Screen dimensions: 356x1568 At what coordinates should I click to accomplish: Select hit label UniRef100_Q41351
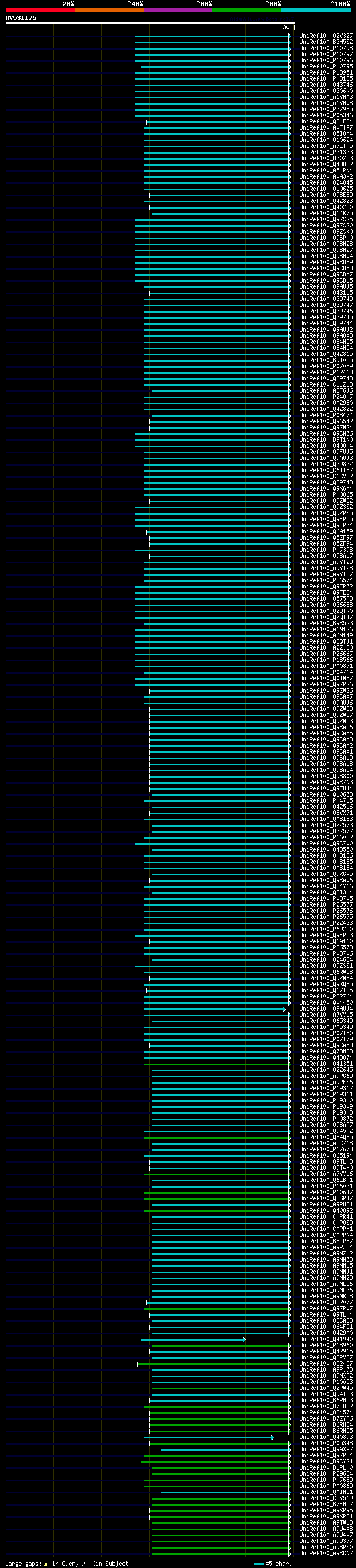click(x=326, y=1064)
